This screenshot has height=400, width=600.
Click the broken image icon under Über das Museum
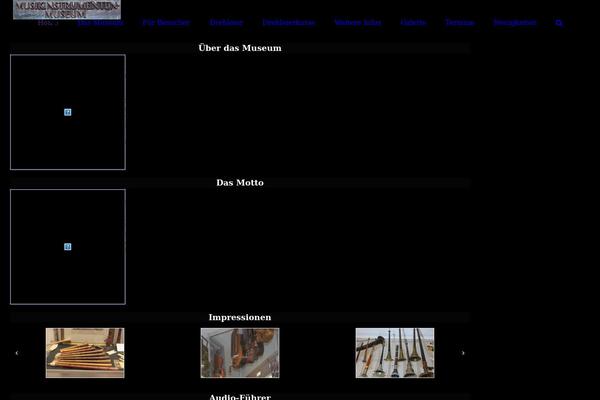tap(68, 112)
